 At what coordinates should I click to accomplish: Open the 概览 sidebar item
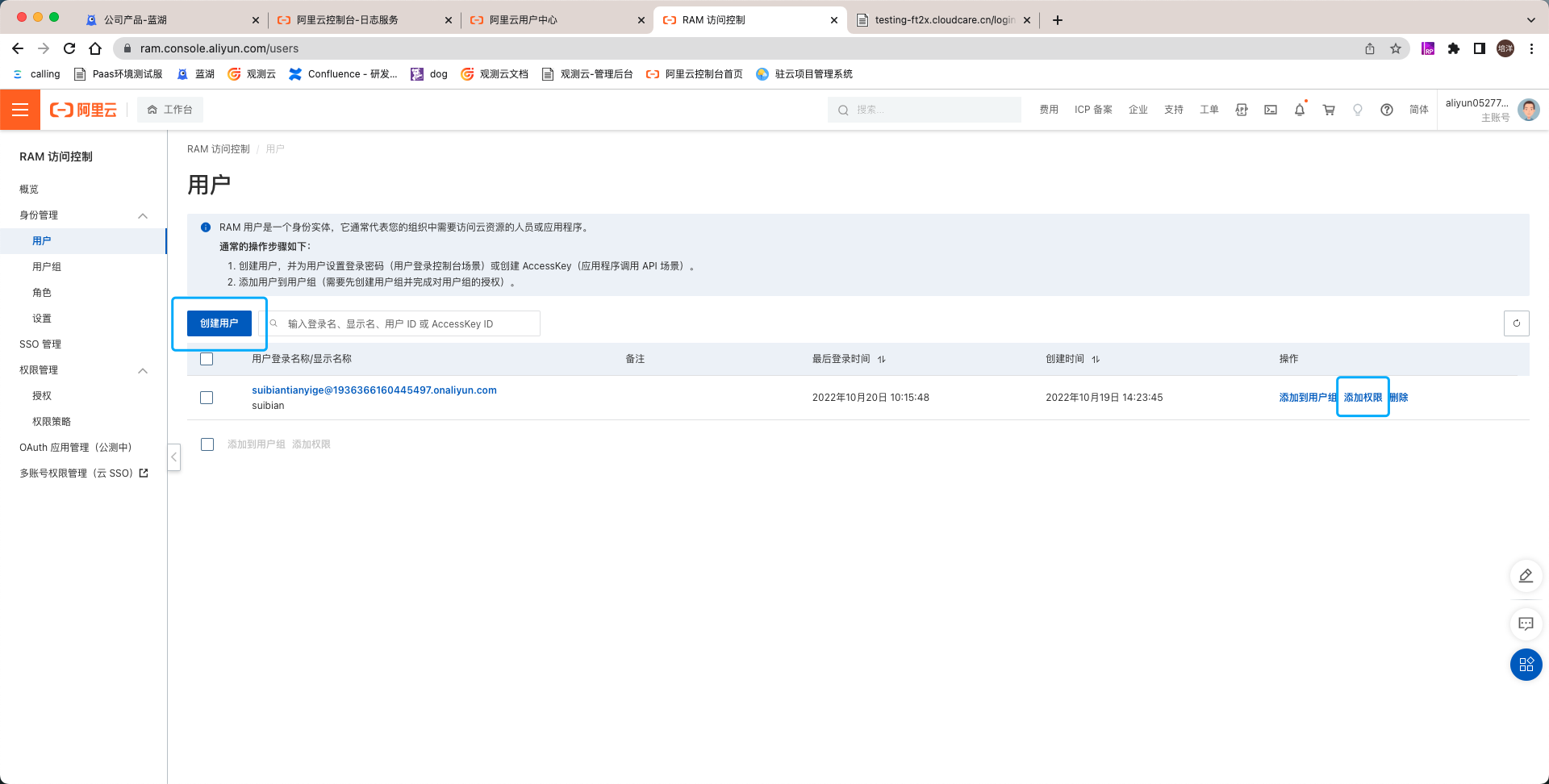click(29, 190)
